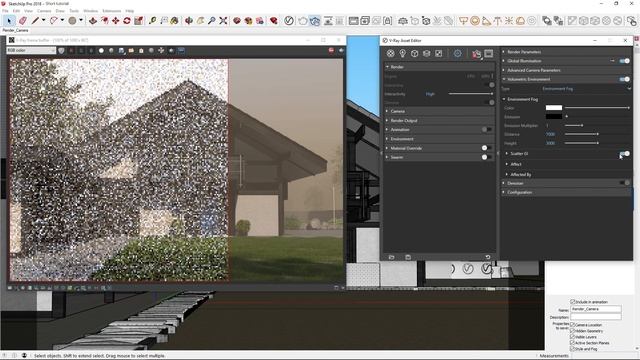Click render teapot in Asset Editor
This screenshot has width=640, height=360.
(476, 54)
